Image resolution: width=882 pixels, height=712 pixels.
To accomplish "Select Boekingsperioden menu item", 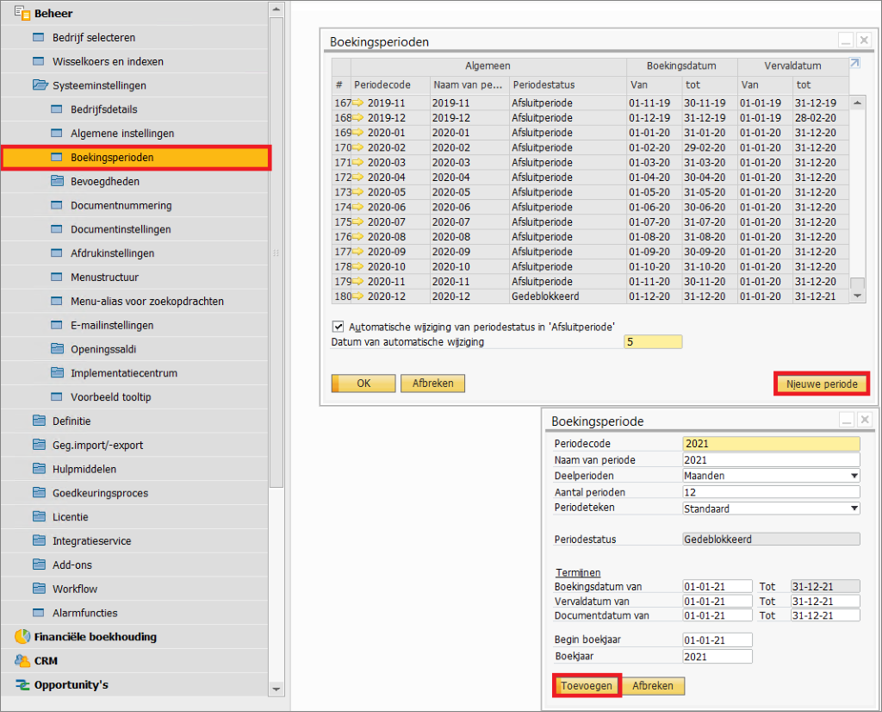I will [x=136, y=157].
